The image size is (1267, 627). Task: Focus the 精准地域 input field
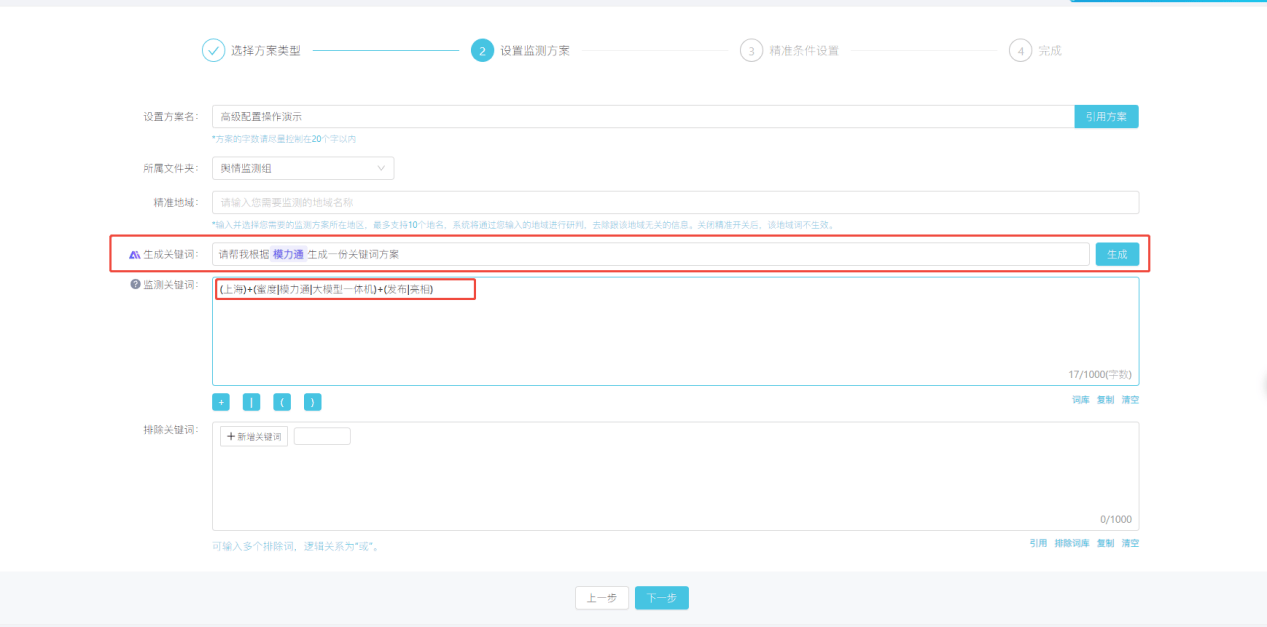coord(675,202)
